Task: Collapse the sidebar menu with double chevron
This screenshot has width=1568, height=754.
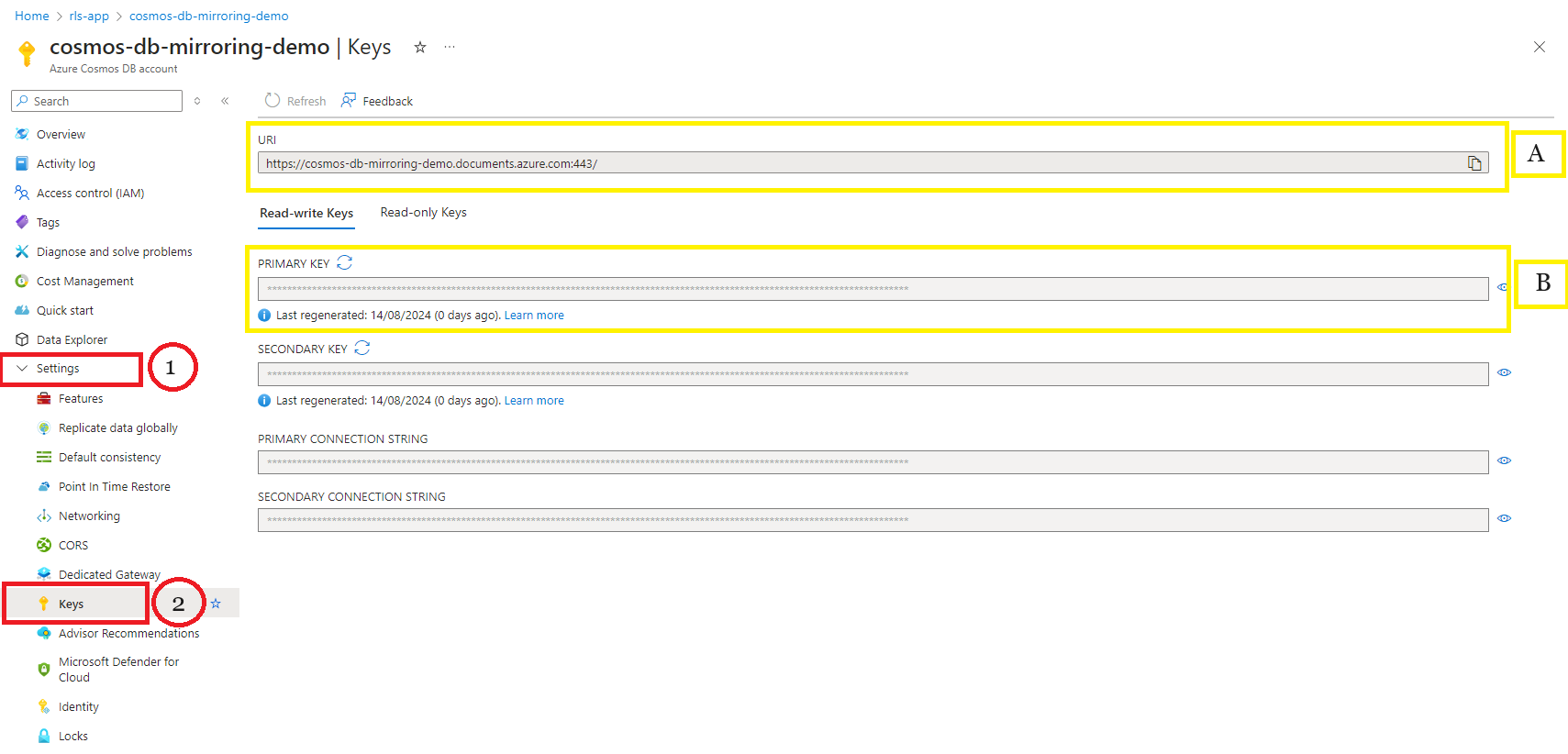Action: pyautogui.click(x=225, y=101)
